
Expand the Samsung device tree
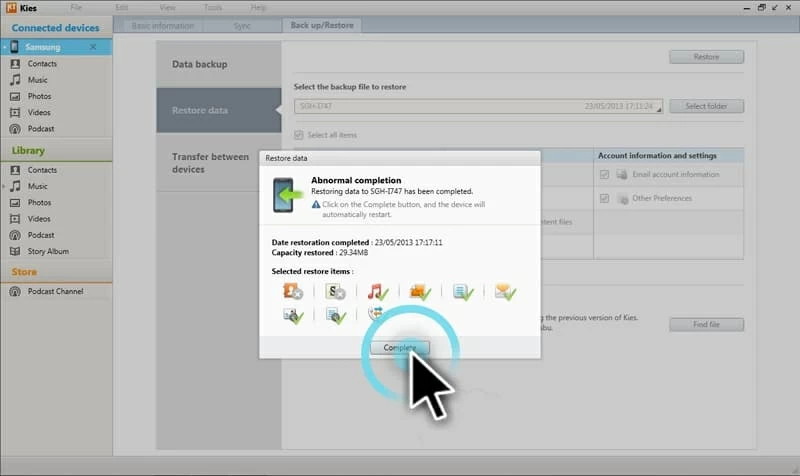click(x=5, y=47)
